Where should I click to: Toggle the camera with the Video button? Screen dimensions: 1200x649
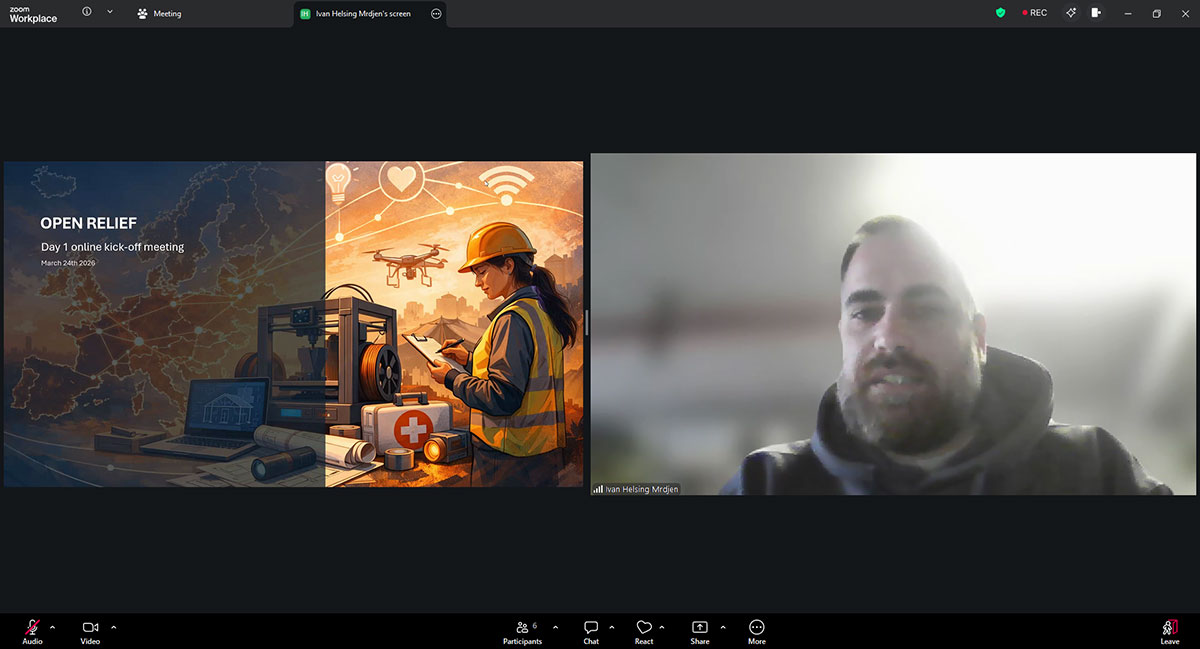pyautogui.click(x=90, y=627)
